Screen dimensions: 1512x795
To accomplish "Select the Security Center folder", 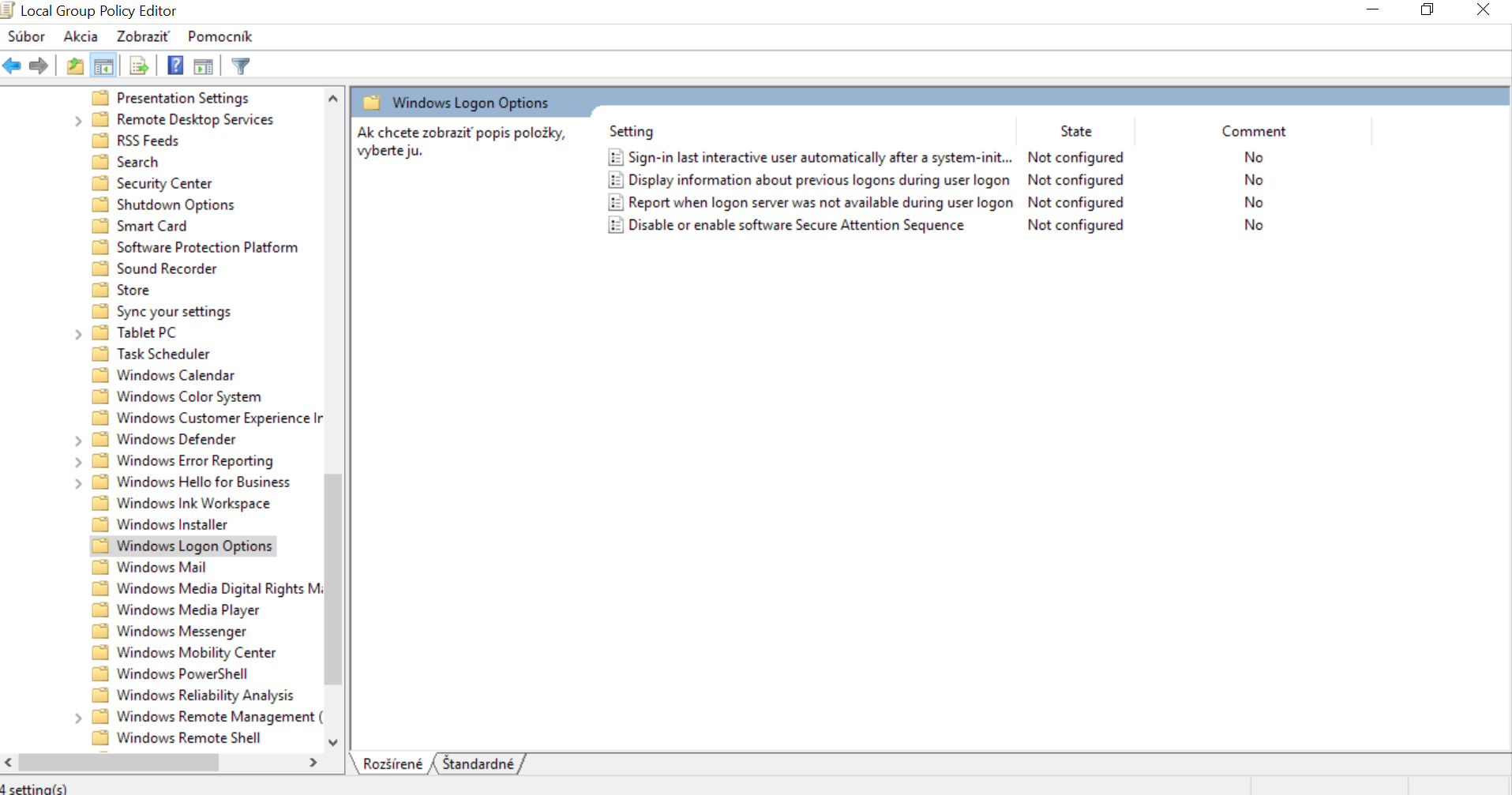I will [164, 183].
